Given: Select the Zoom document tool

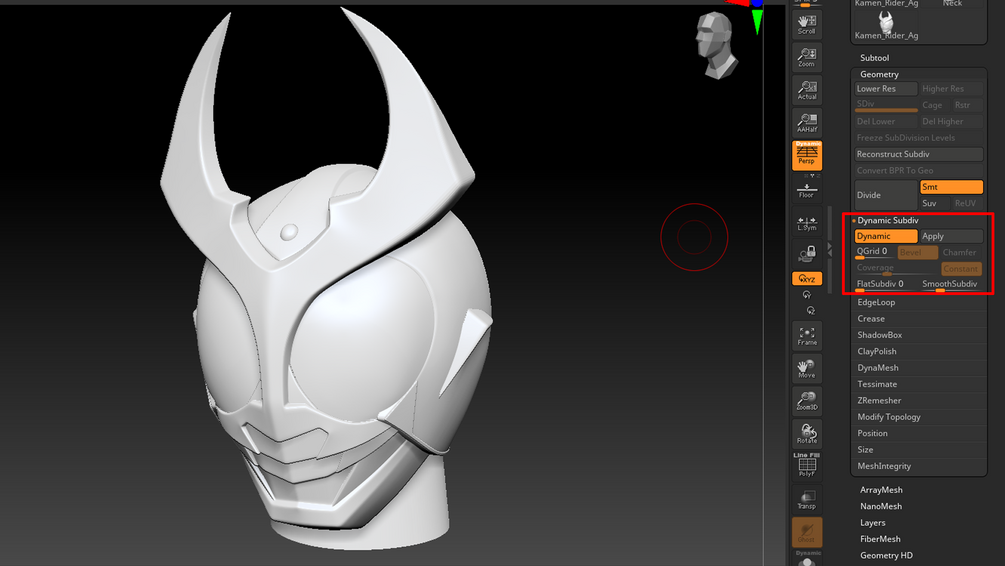Looking at the screenshot, I should pyautogui.click(x=806, y=57).
